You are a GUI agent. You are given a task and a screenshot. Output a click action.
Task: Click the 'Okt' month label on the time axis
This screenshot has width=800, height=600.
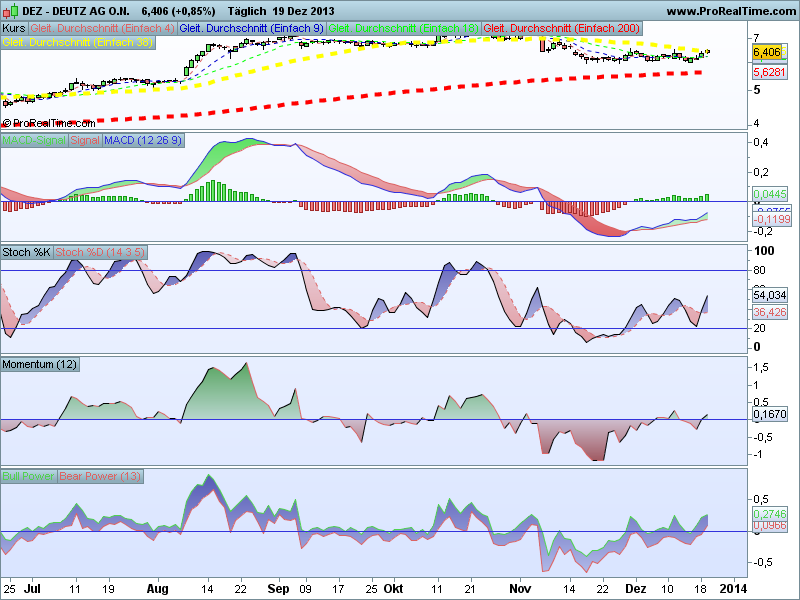tap(393, 589)
